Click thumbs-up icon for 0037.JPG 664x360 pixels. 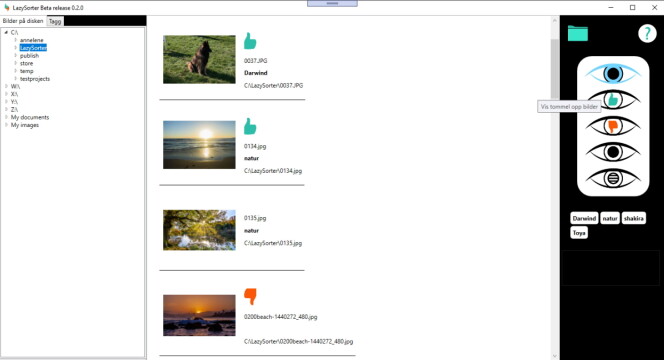point(250,41)
